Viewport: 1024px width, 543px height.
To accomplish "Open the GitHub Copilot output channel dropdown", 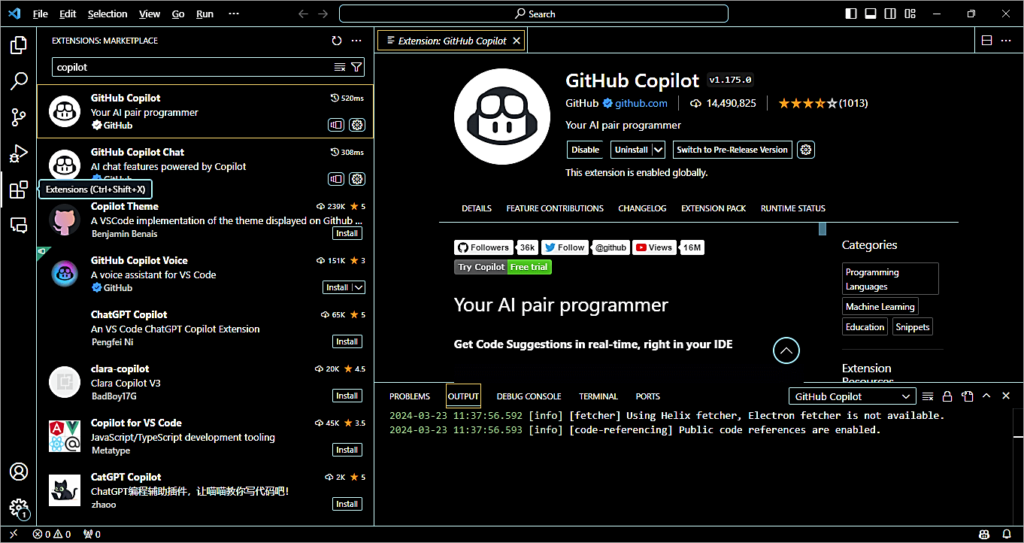I will (x=851, y=396).
